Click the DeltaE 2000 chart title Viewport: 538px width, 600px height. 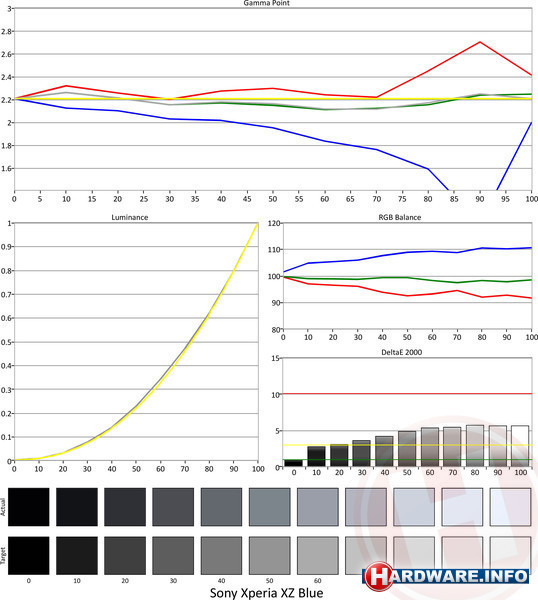pos(402,352)
